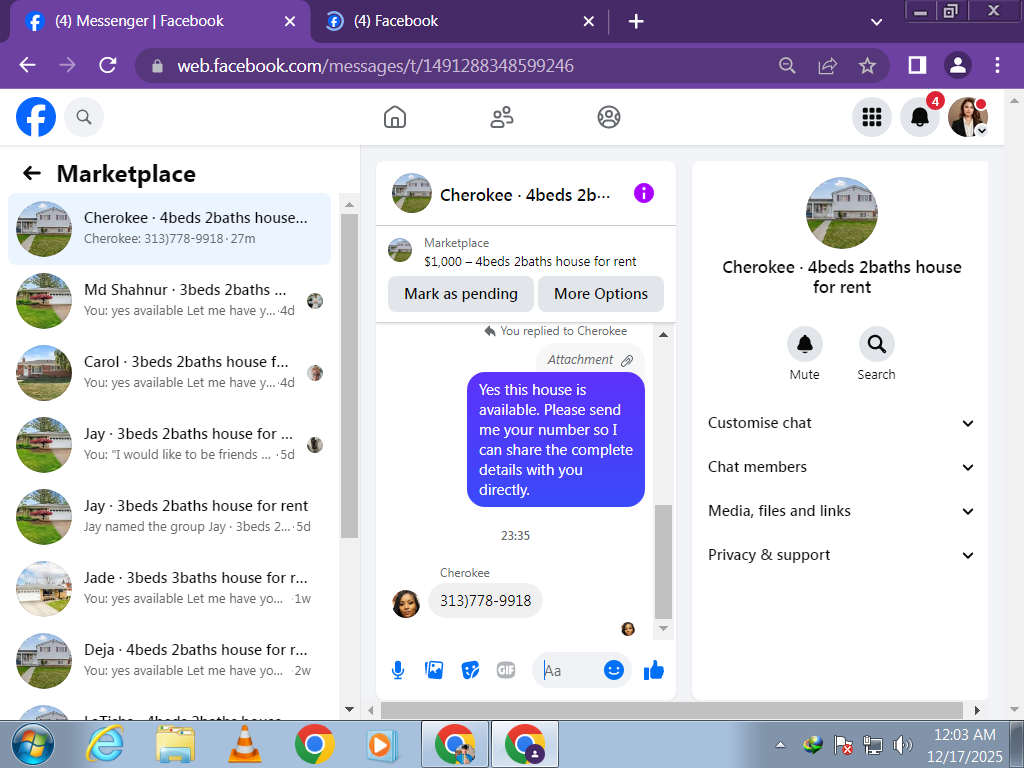Open the purple conversation info icon
Screen dimensions: 1024x768
tap(643, 193)
